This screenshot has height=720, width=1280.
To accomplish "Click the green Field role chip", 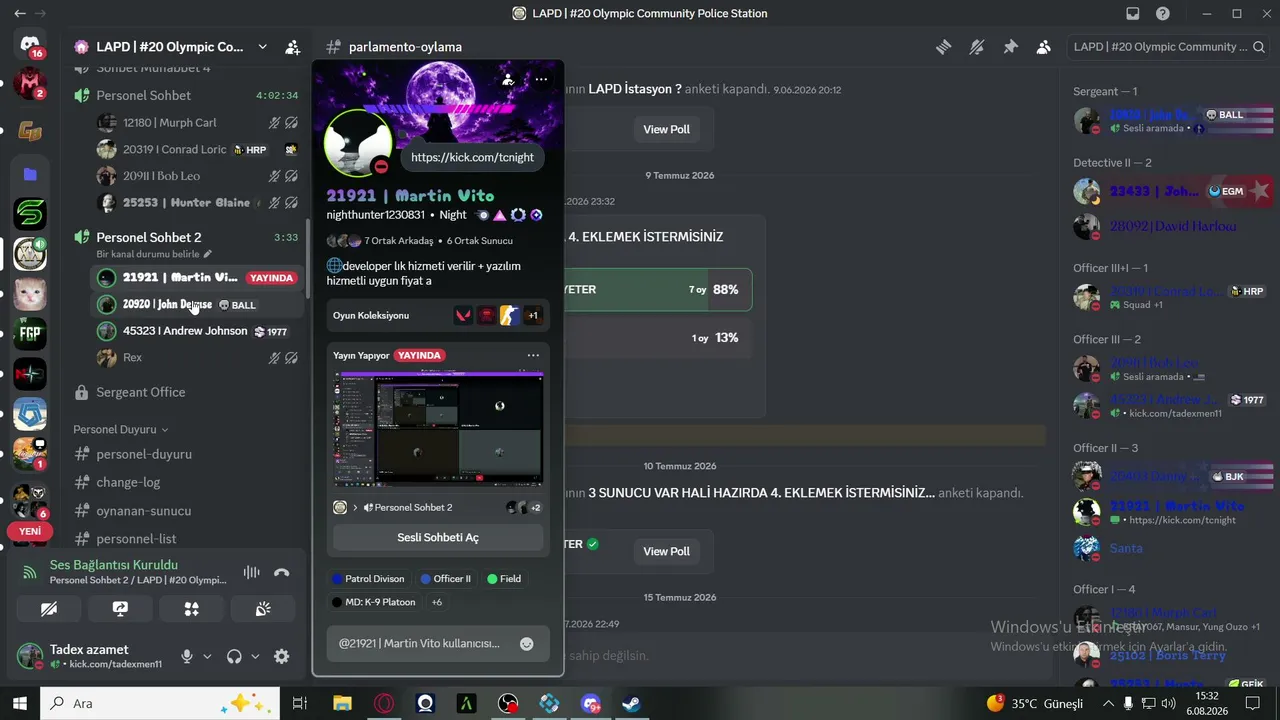I will (x=504, y=579).
